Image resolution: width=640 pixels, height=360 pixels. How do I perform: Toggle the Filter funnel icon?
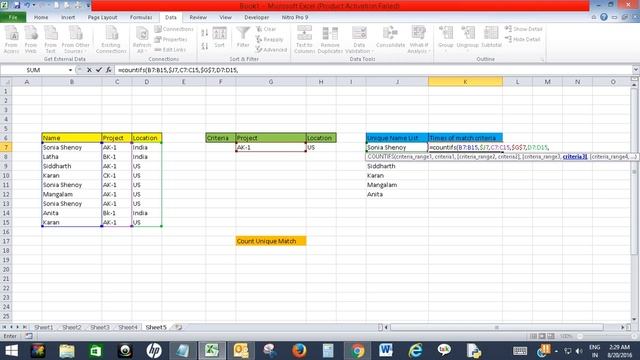coord(243,38)
